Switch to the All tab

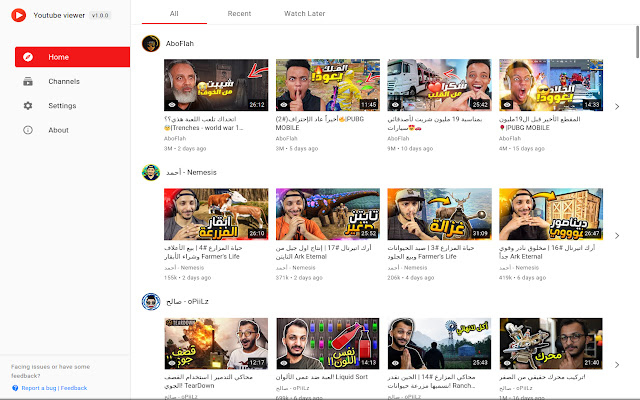coord(174,13)
